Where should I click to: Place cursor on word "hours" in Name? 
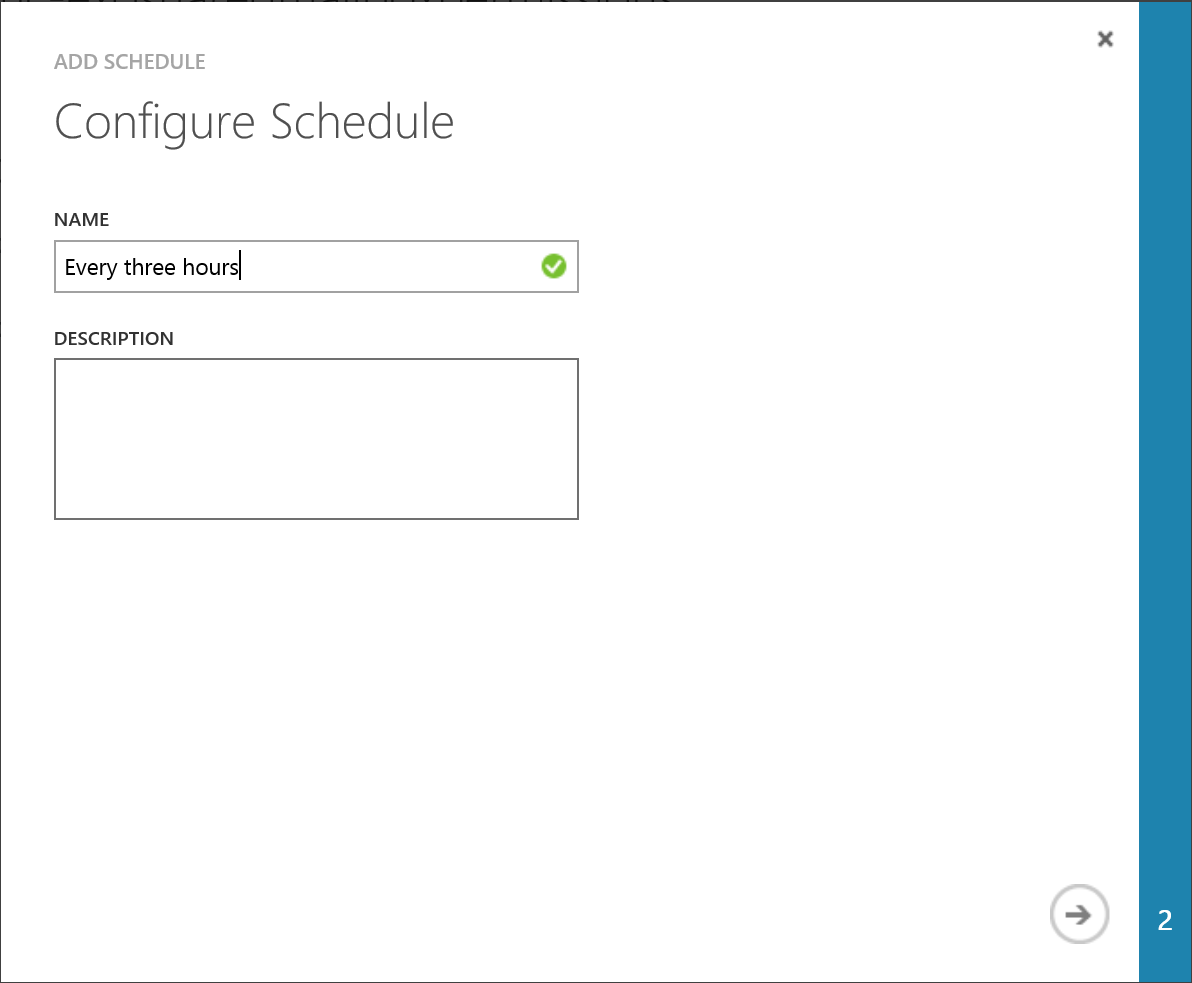[x=210, y=268]
